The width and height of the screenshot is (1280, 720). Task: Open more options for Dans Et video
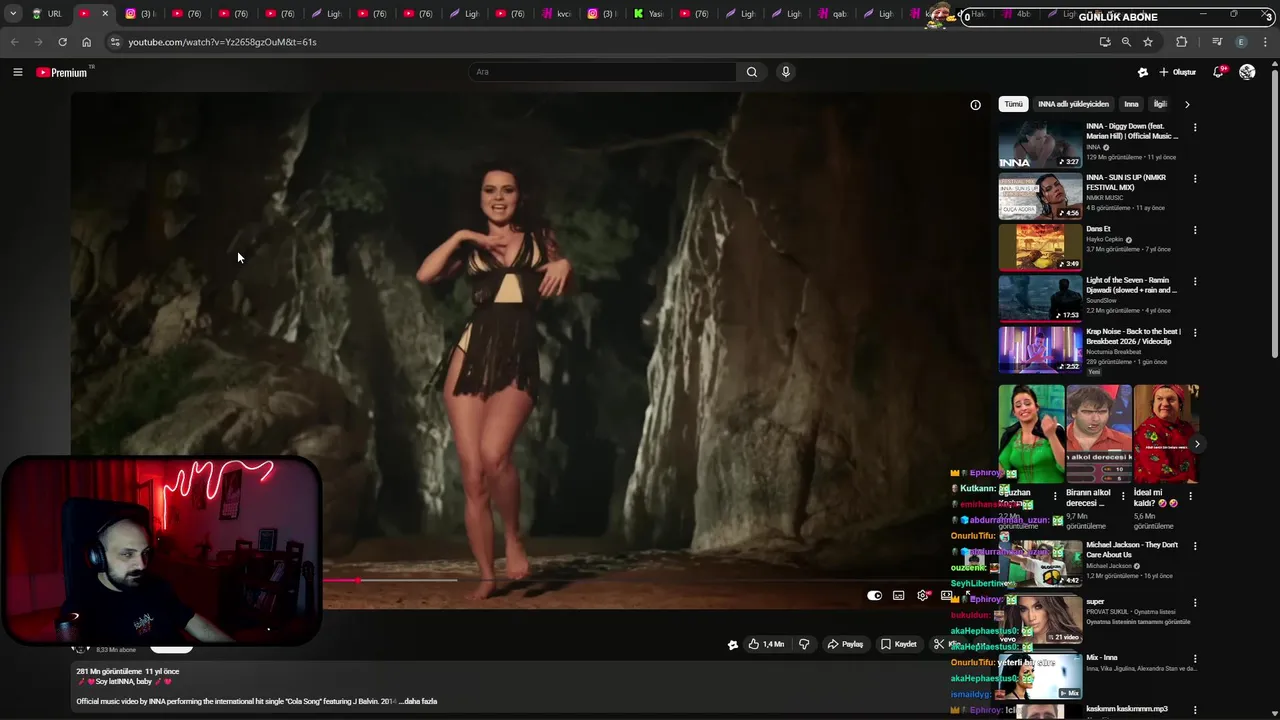tap(1194, 230)
